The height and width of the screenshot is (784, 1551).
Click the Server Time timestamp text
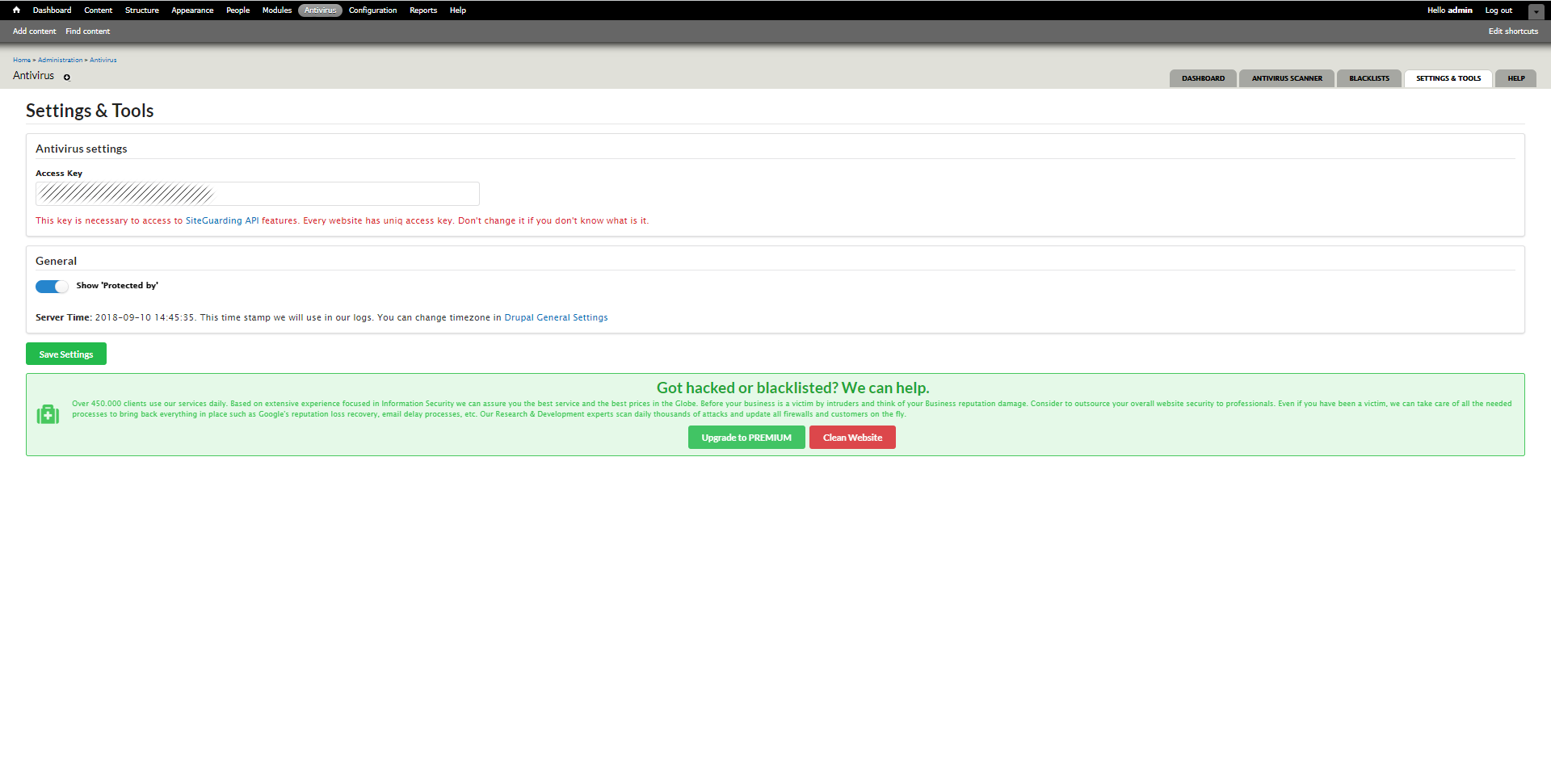[145, 318]
